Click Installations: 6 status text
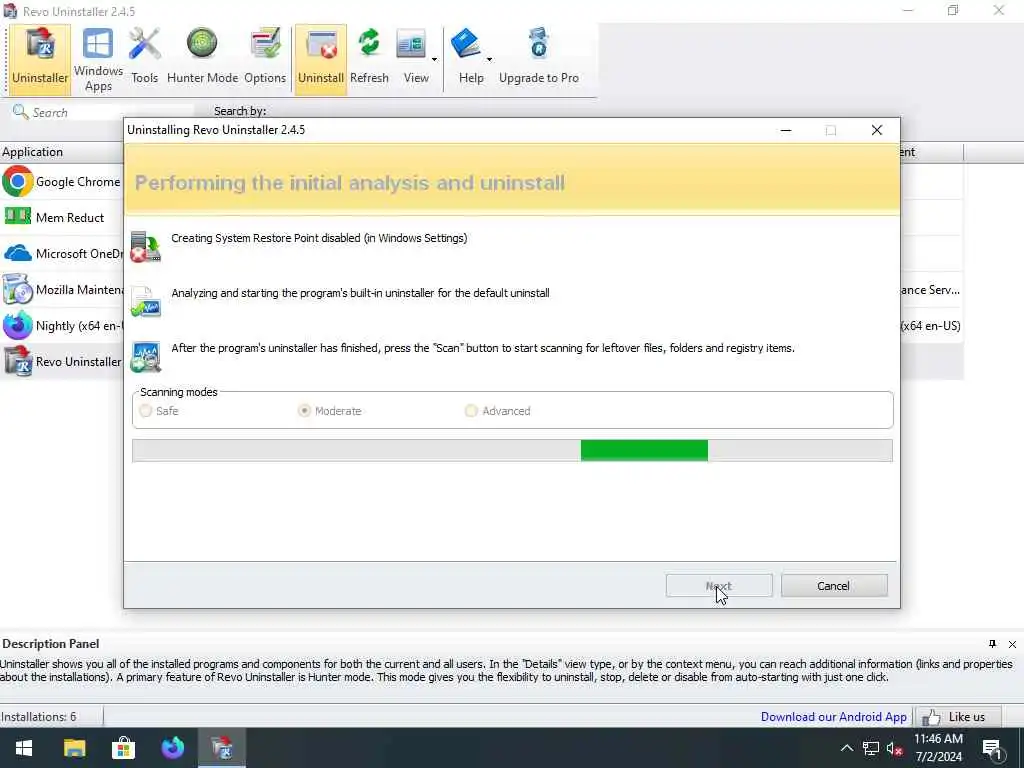Image resolution: width=1024 pixels, height=768 pixels. pyautogui.click(x=39, y=716)
